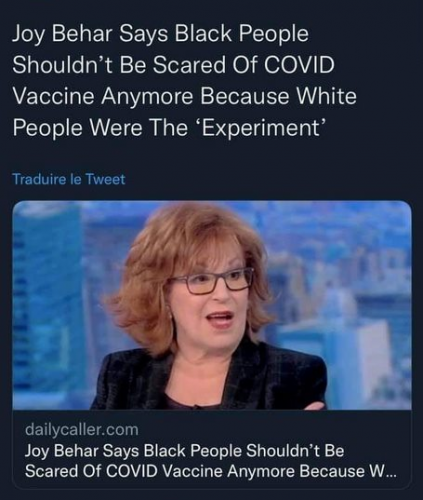Image resolution: width=423 pixels, height=500 pixels.
Task: Click the dailycaller.com domain label
Action: tap(82, 429)
